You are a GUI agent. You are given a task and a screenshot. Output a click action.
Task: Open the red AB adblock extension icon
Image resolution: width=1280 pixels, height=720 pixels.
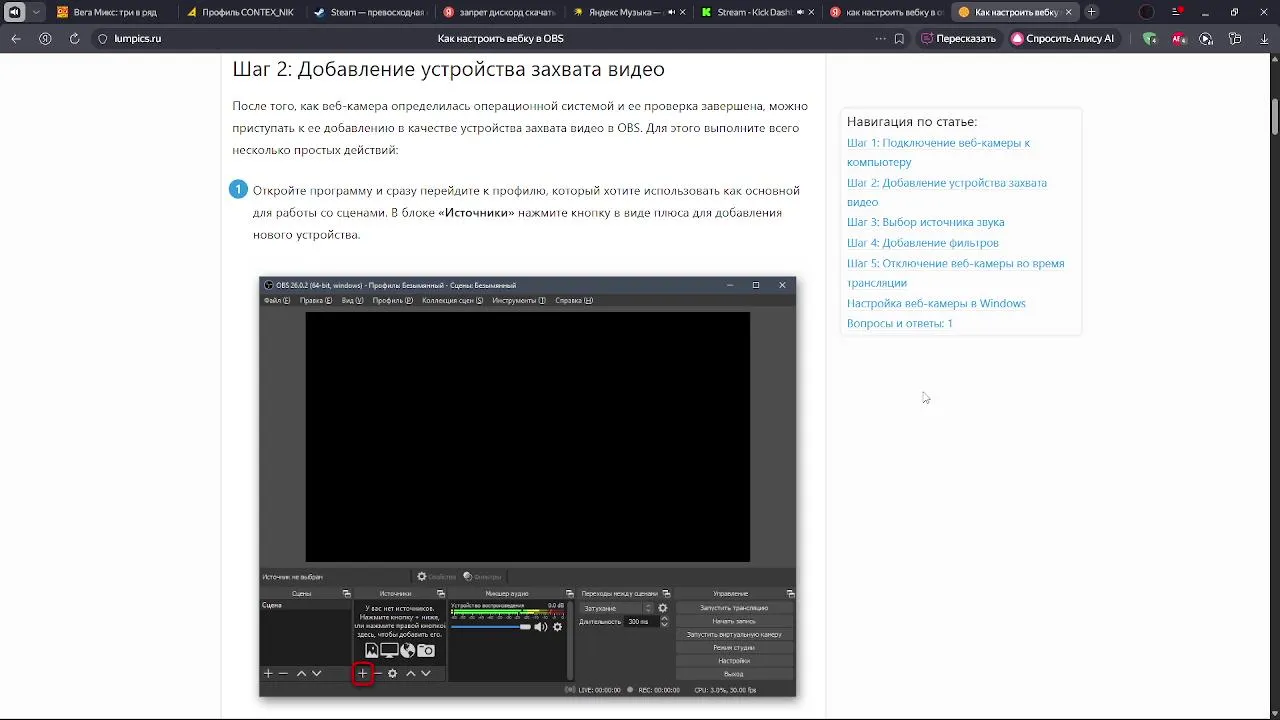coord(1179,38)
